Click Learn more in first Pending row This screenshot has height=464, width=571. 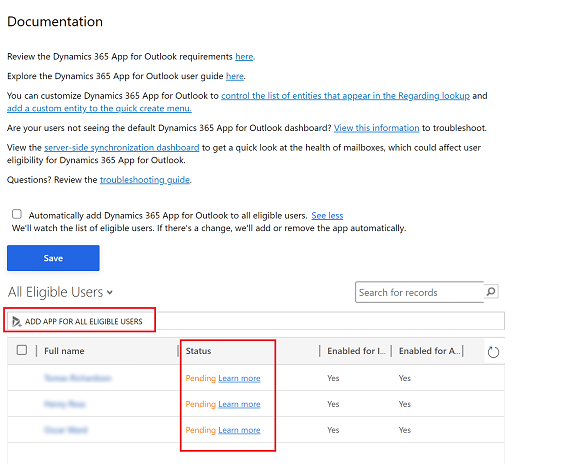[239, 378]
